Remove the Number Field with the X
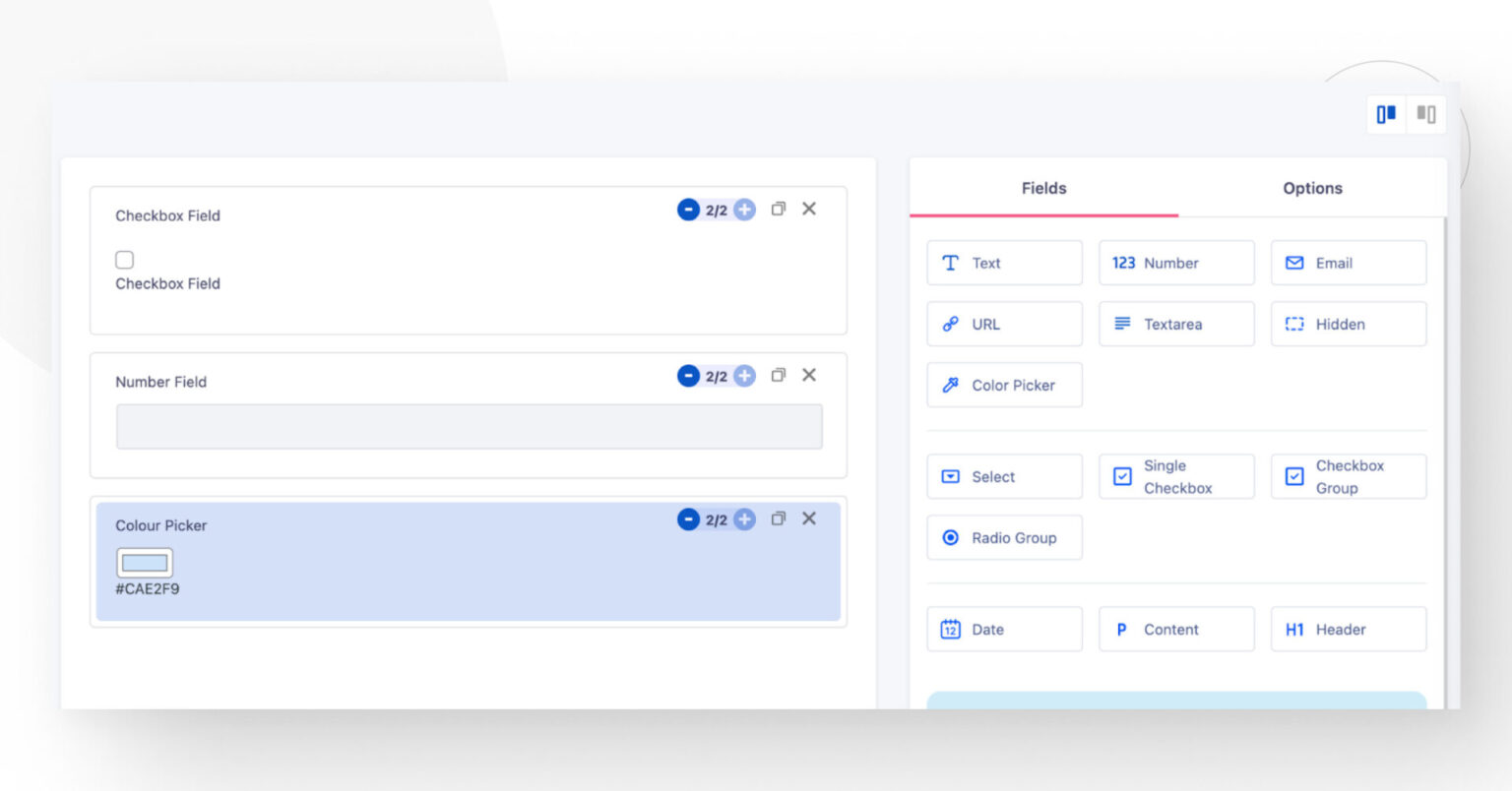This screenshot has height=791, width=1512. 809,375
